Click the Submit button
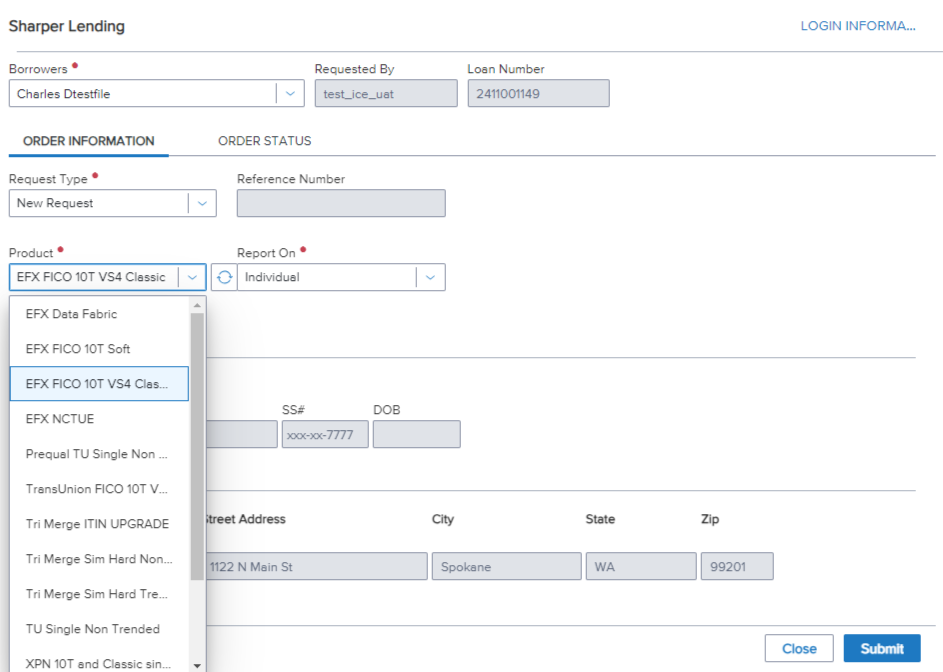 (x=882, y=649)
